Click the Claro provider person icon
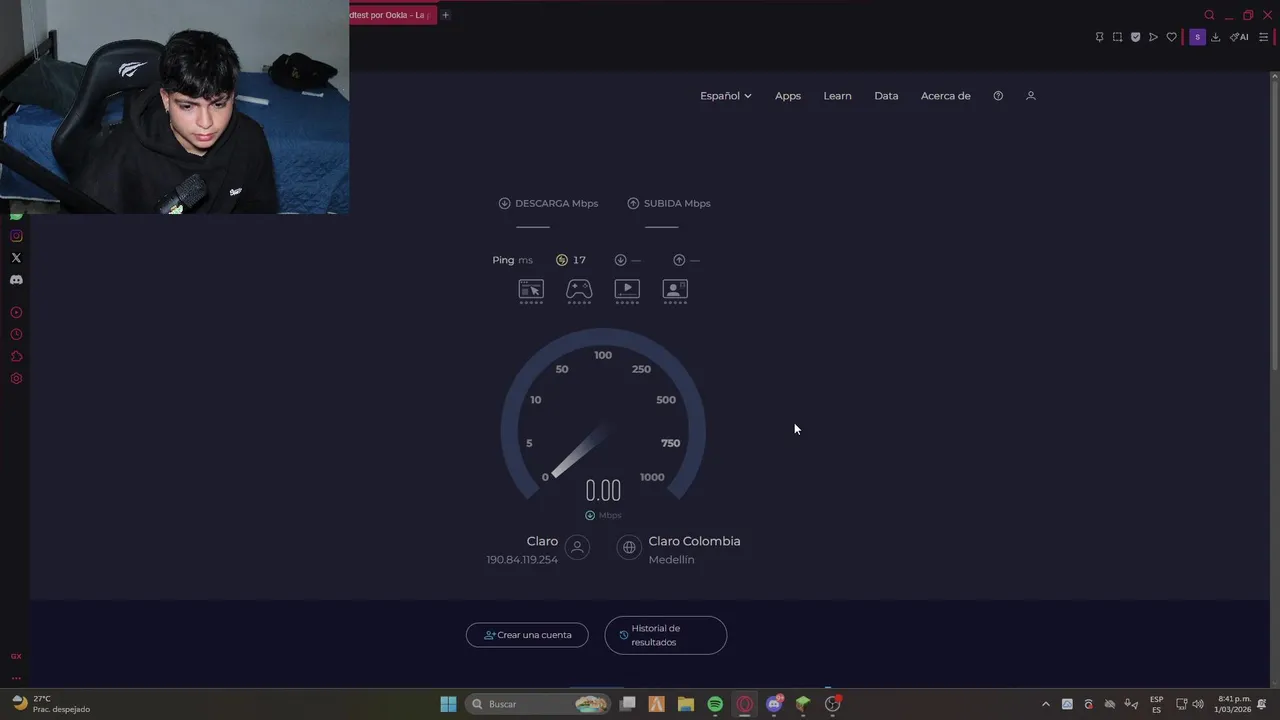The height and width of the screenshot is (720, 1280). [x=577, y=547]
